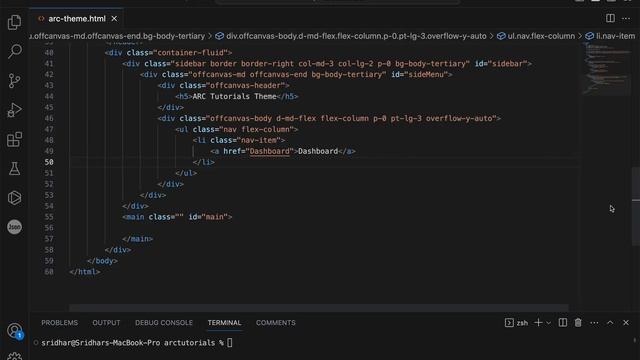
Task: Open the JSON extension icon
Action: coord(14,227)
